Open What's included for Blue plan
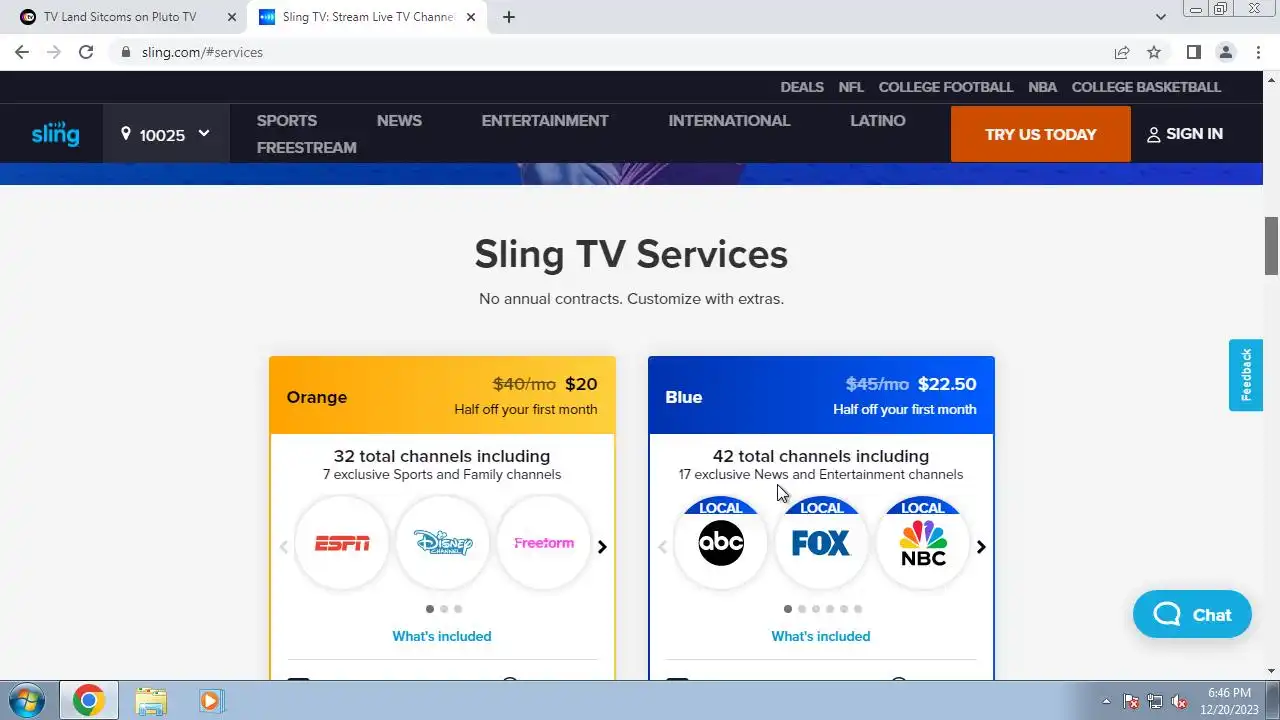 pos(821,636)
